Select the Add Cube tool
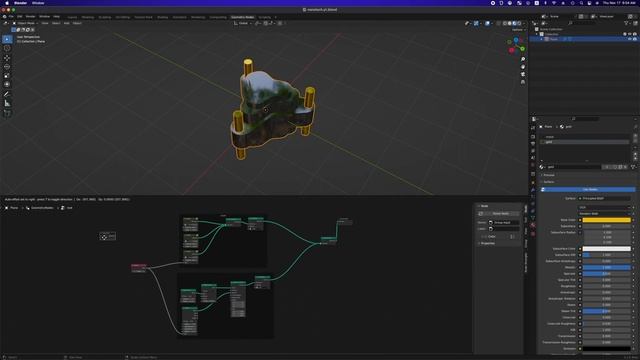The image size is (640, 360). point(7,113)
